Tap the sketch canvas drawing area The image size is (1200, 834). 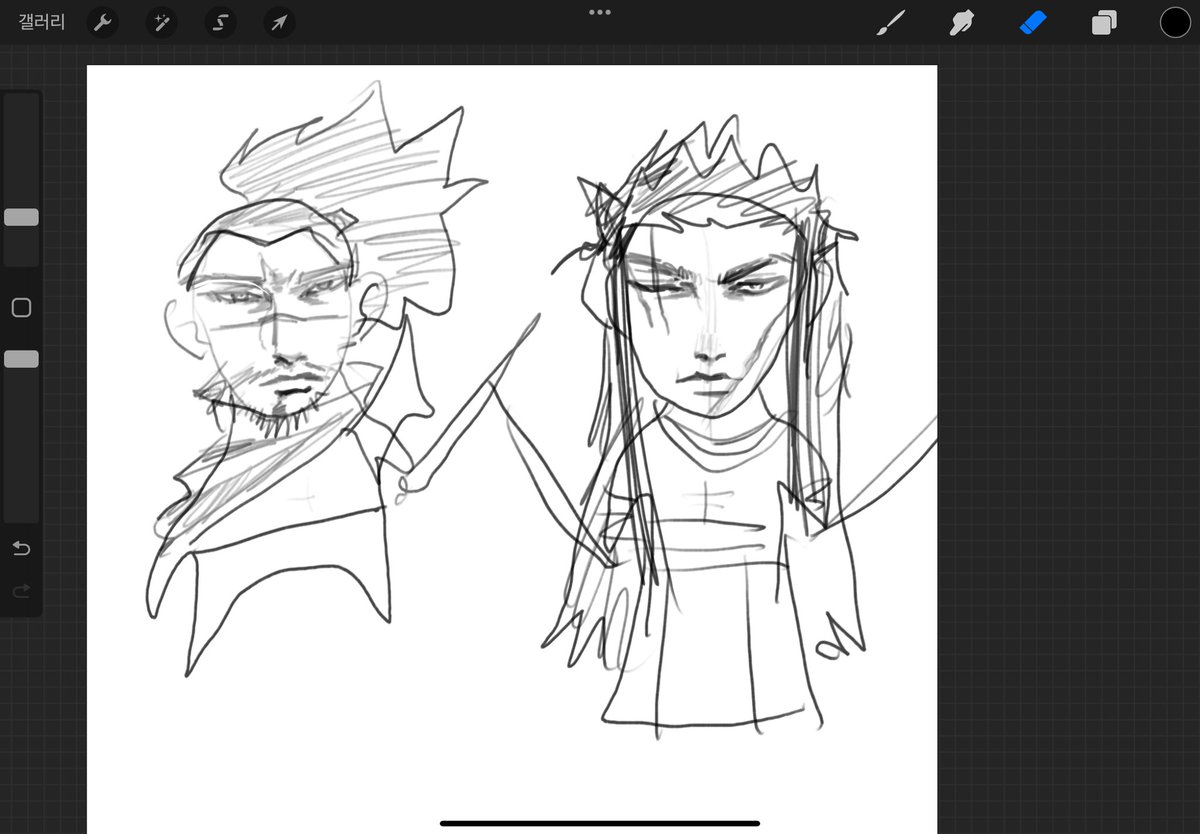pos(512,449)
